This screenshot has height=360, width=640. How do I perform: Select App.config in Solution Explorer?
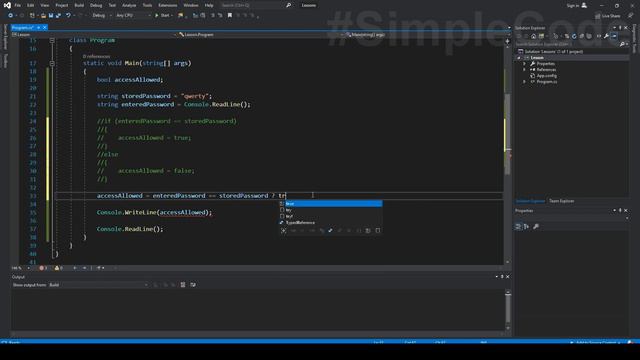click(546, 76)
